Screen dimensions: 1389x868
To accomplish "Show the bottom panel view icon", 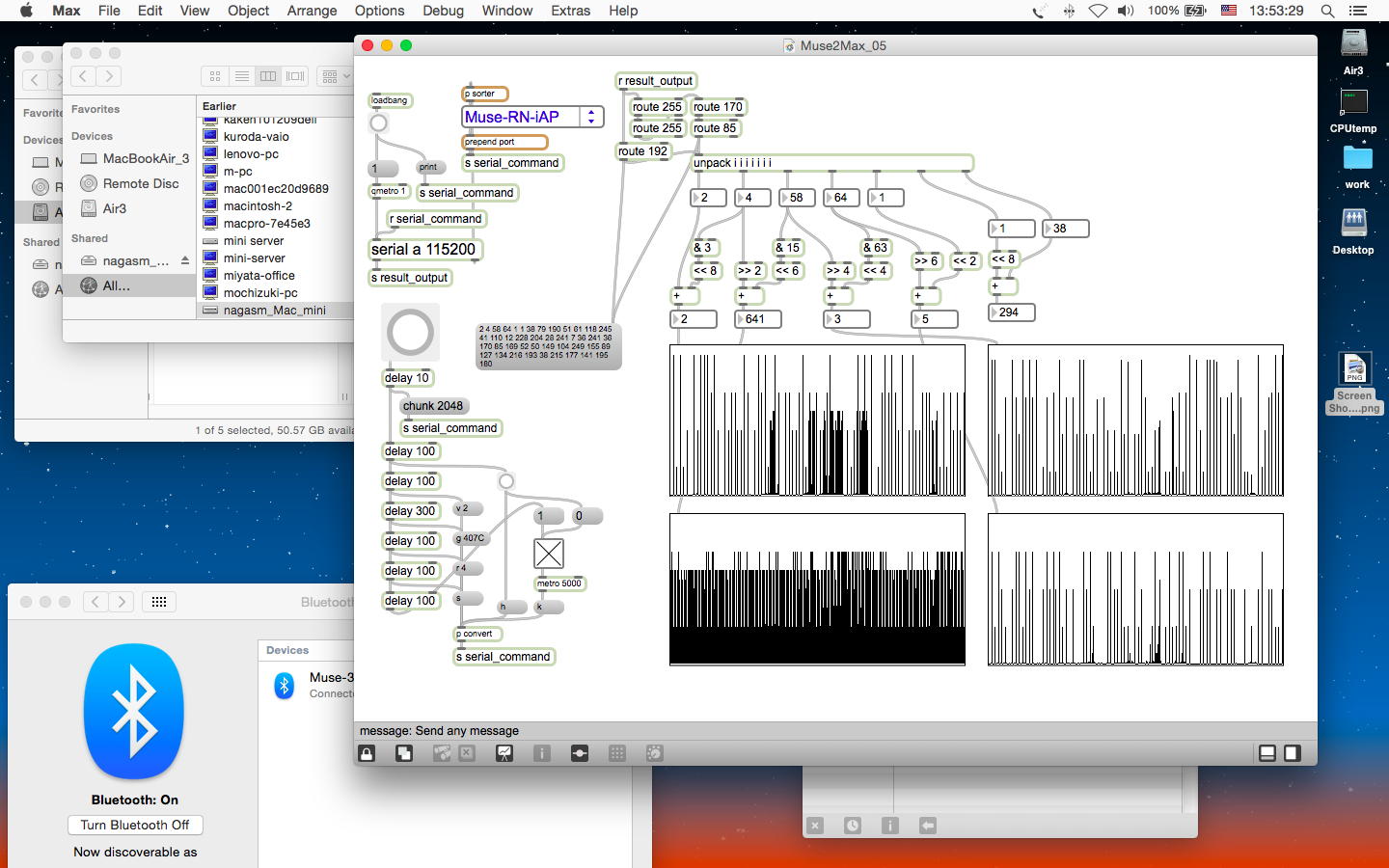I will click(x=1267, y=753).
